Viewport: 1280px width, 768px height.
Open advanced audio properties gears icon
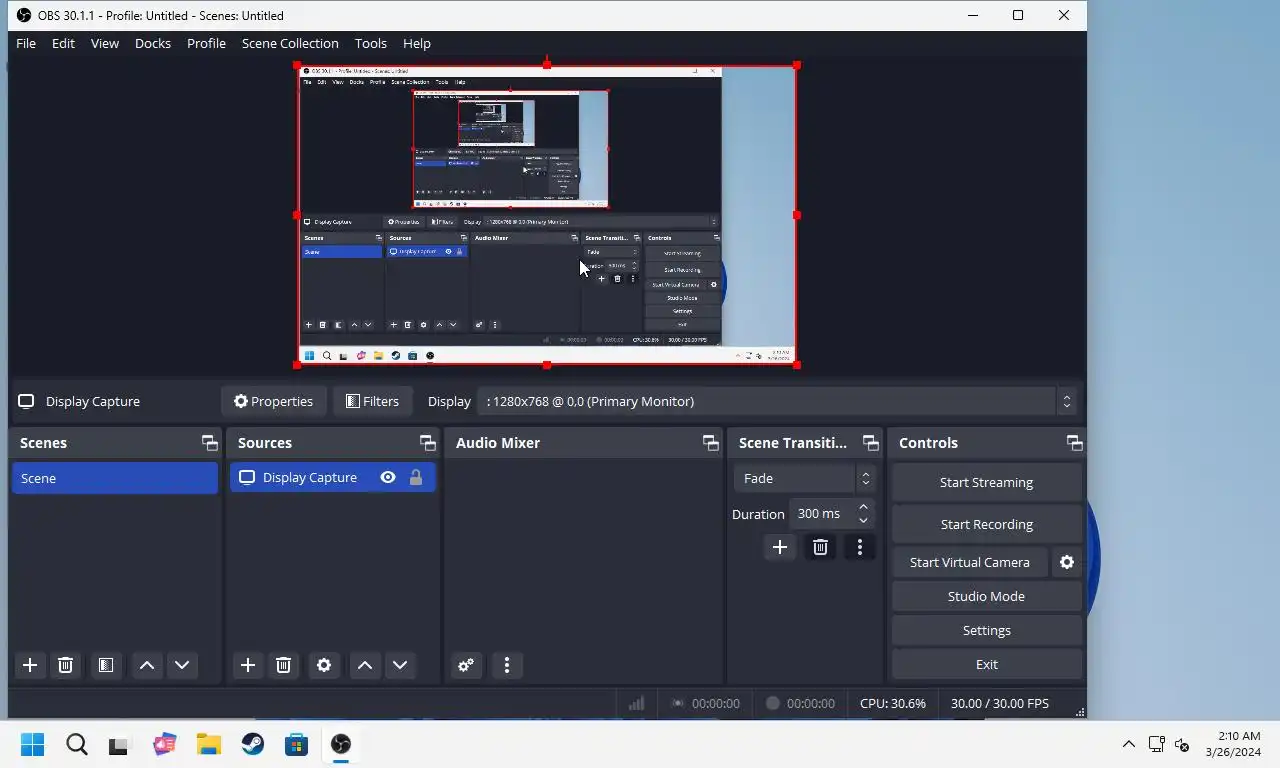pos(466,665)
